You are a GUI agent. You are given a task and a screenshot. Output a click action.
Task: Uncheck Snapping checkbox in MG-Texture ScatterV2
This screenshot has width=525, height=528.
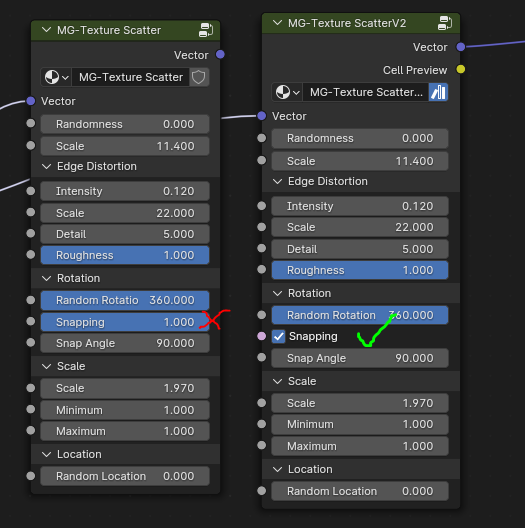(x=278, y=336)
